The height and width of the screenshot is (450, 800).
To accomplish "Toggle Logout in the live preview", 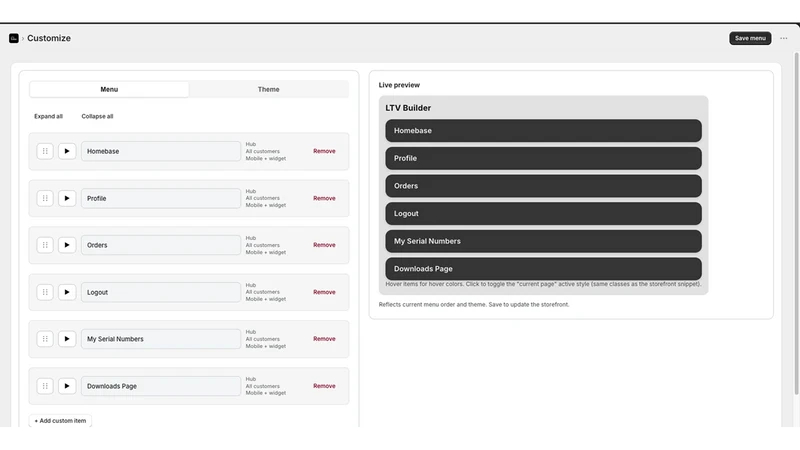I will point(543,213).
